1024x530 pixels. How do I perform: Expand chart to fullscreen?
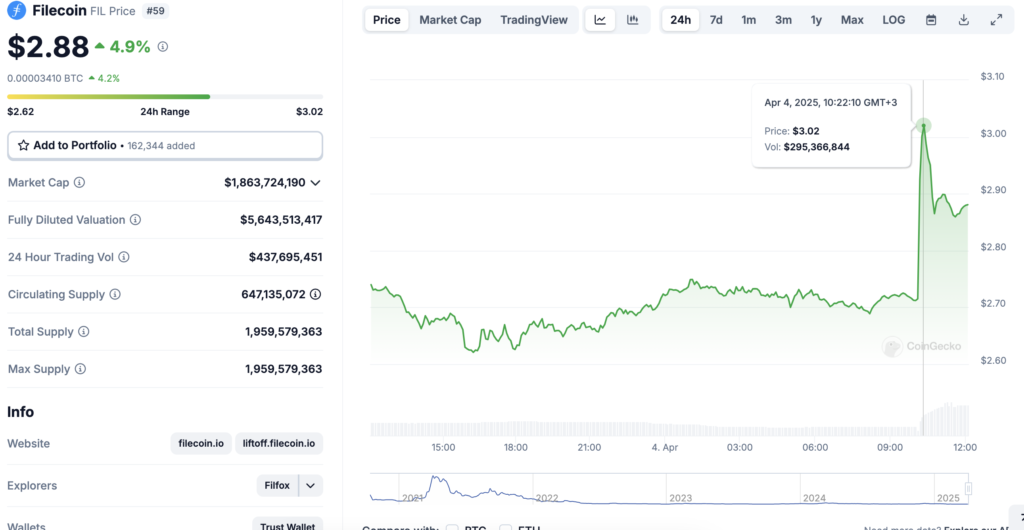pos(996,20)
